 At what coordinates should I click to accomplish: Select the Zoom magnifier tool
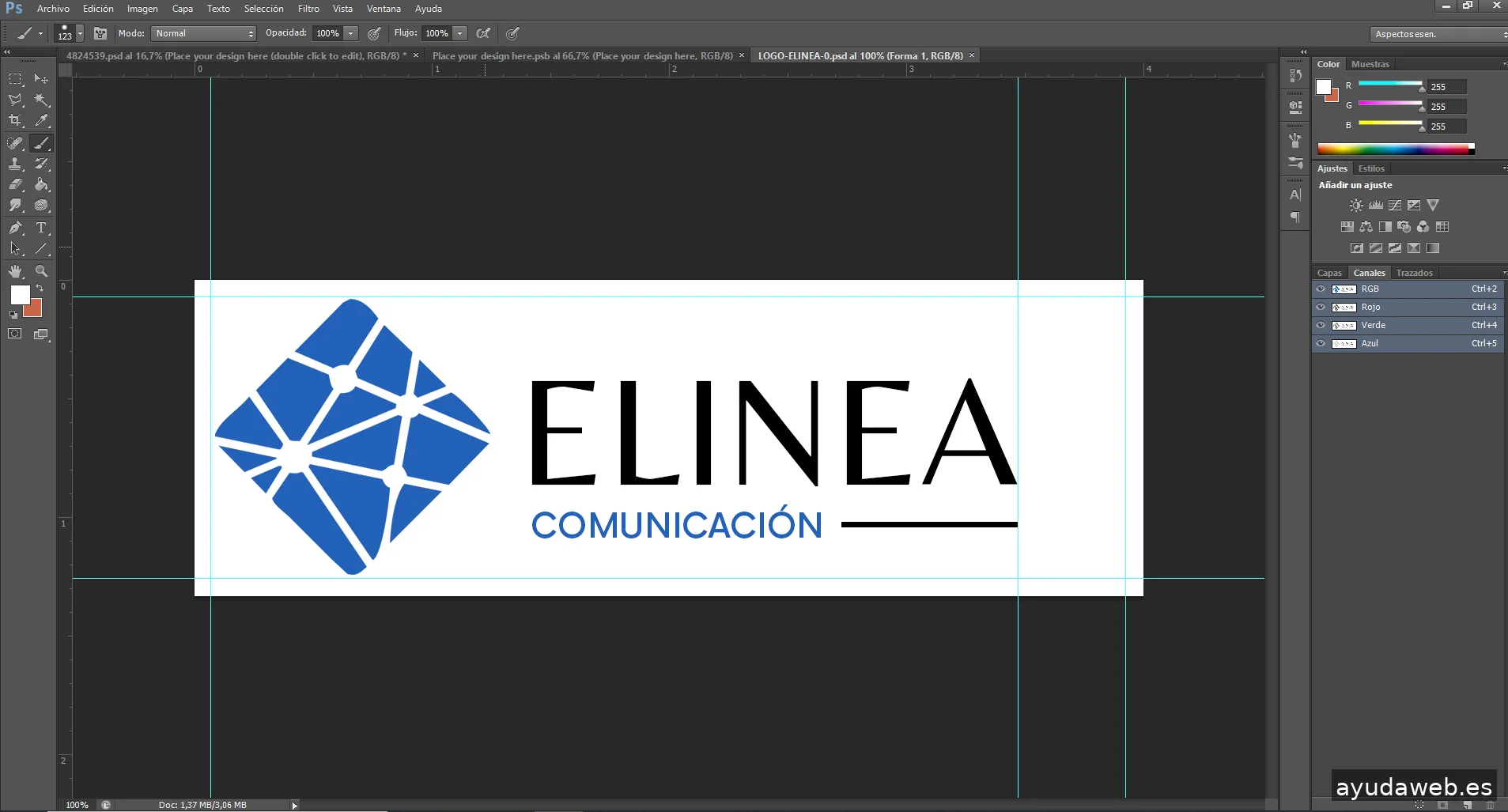coord(42,271)
